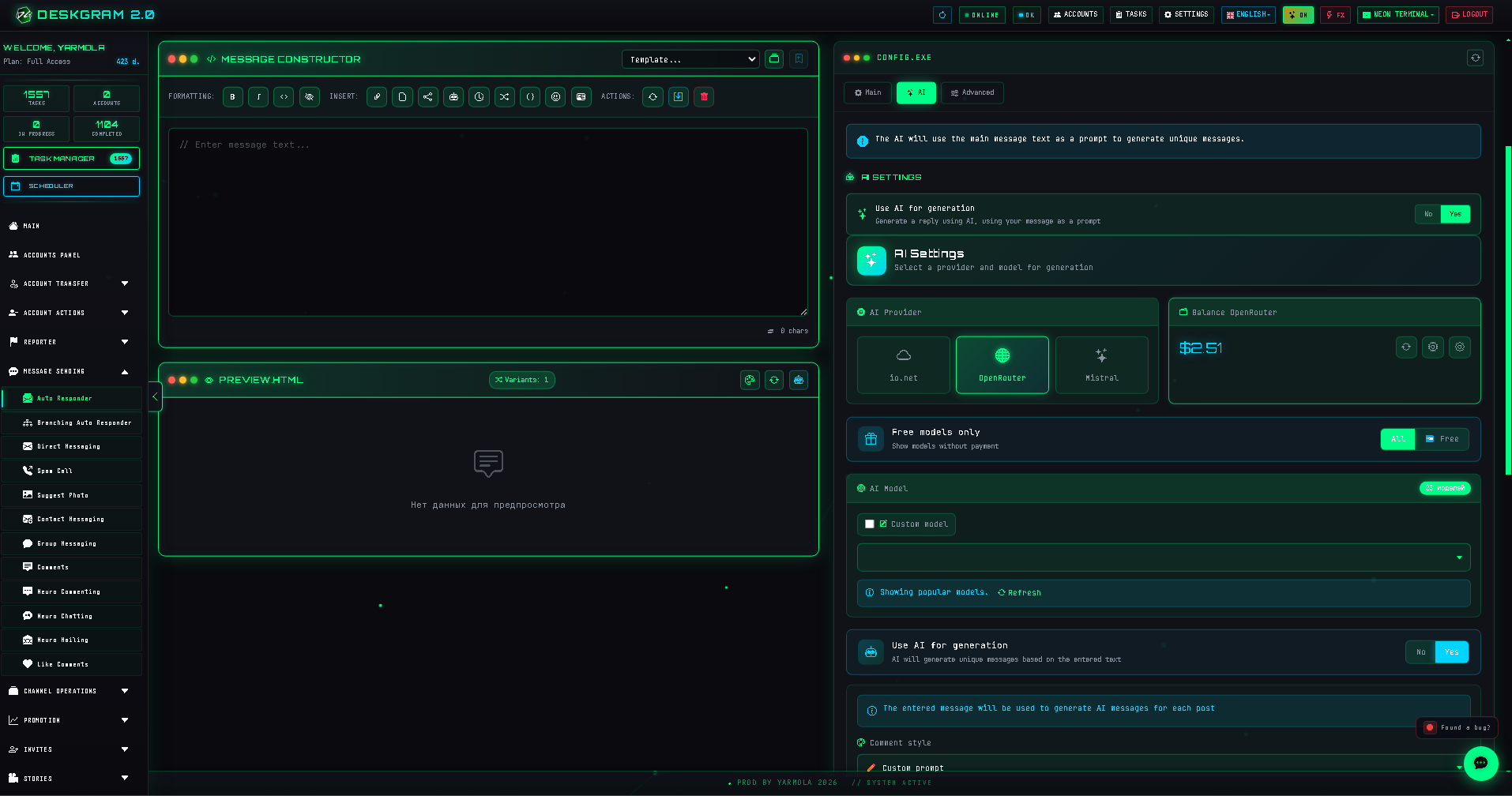This screenshot has width=1512, height=796.
Task: Open Direct Messaging in the sidebar
Action: [72, 447]
